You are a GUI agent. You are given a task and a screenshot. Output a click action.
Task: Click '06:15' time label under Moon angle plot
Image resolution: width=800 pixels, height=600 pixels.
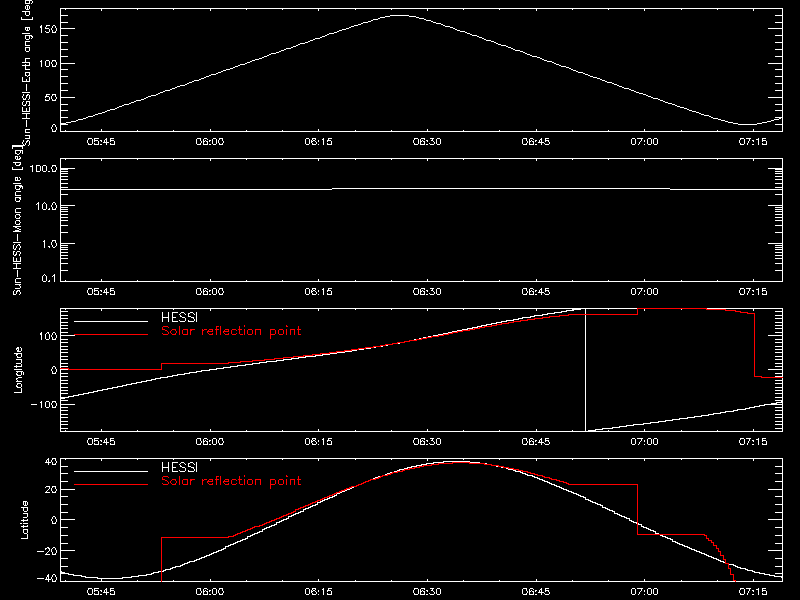click(318, 292)
